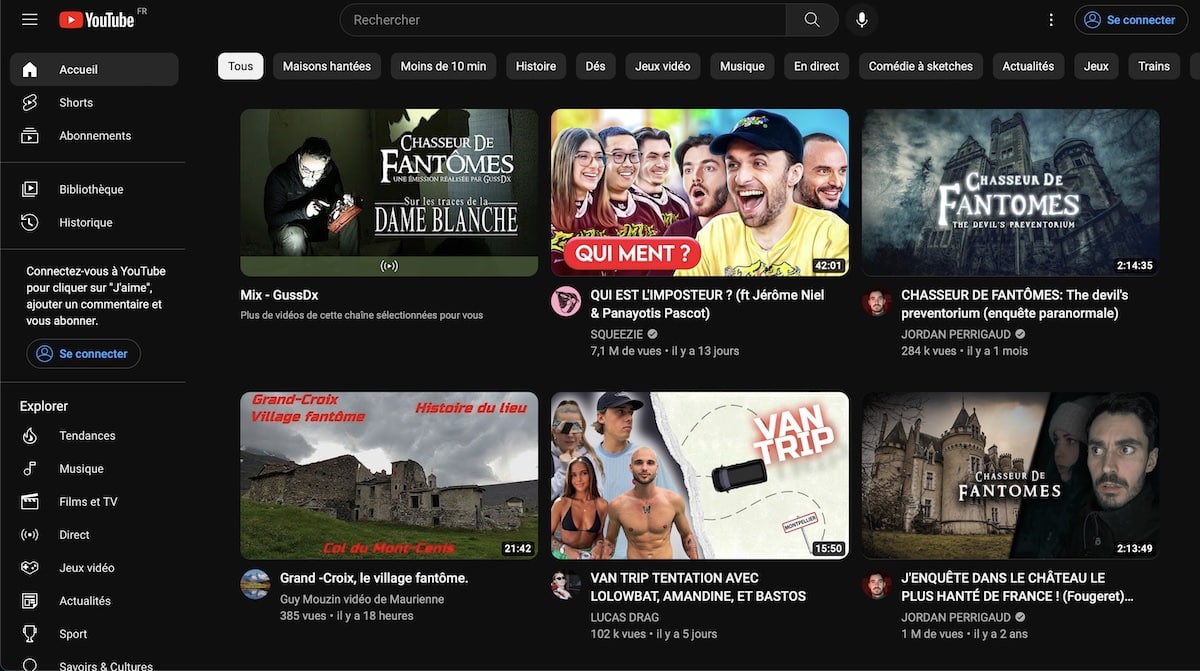Select the Maisons hantées filter chip
This screenshot has width=1200, height=671.
tap(327, 66)
